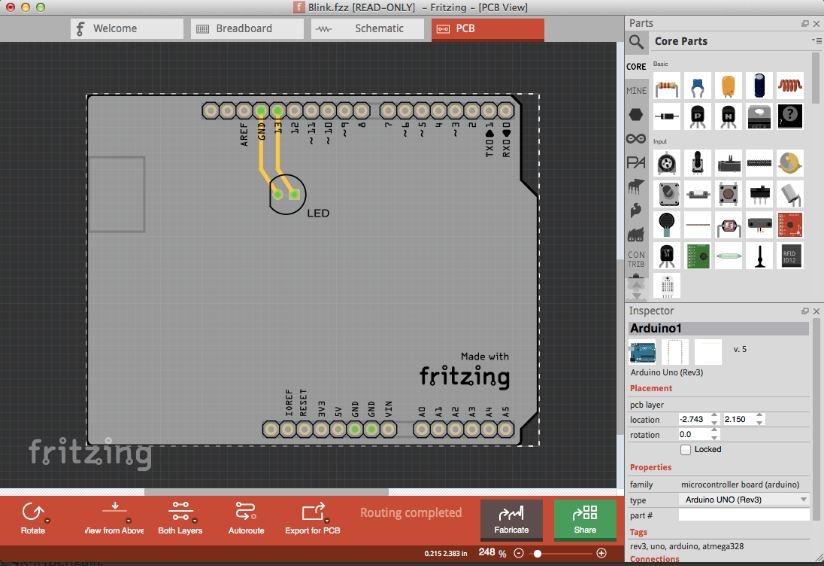The width and height of the screenshot is (824, 566).
Task: Select the PNP transistor marked P
Action: pos(697,116)
